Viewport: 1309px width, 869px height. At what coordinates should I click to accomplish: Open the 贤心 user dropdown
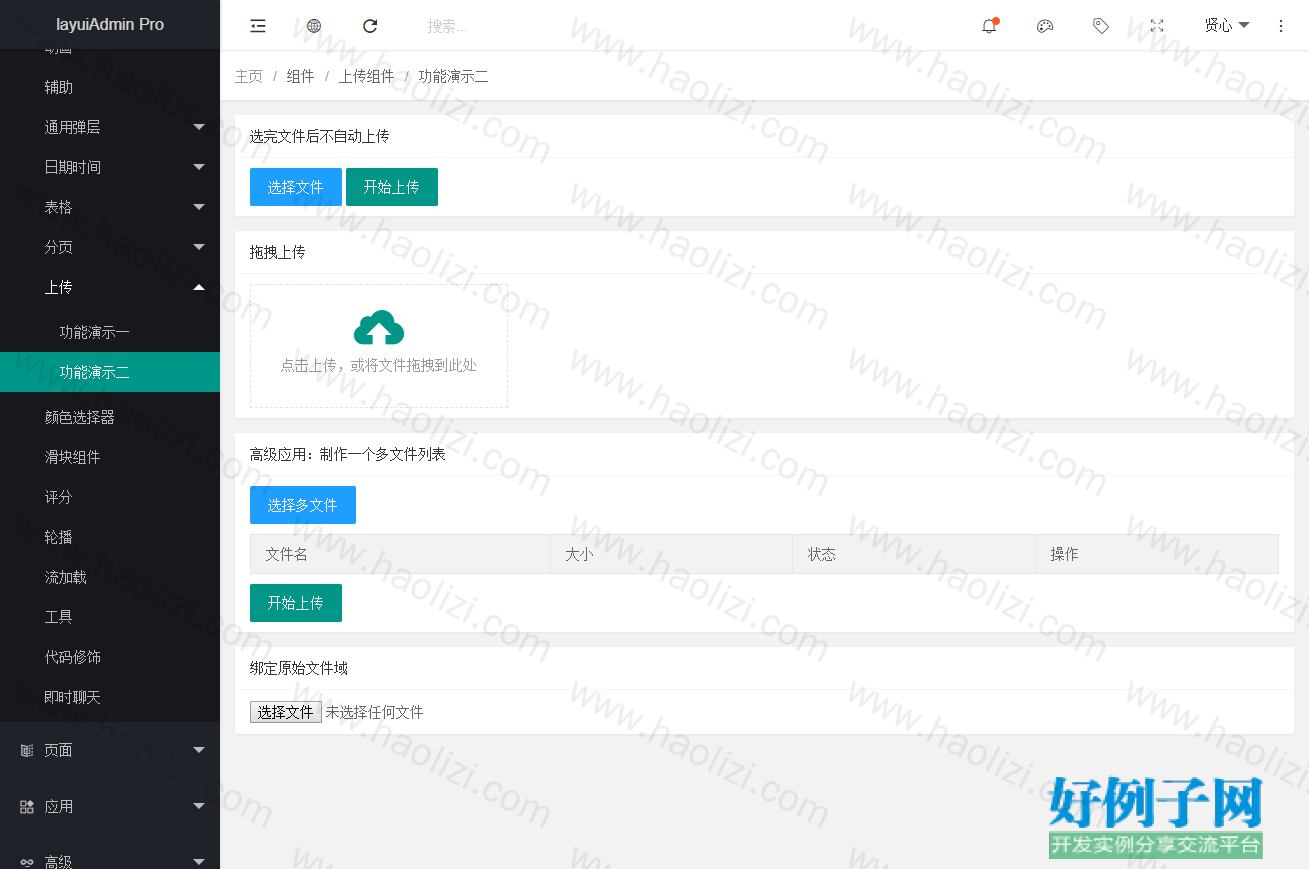[1227, 26]
